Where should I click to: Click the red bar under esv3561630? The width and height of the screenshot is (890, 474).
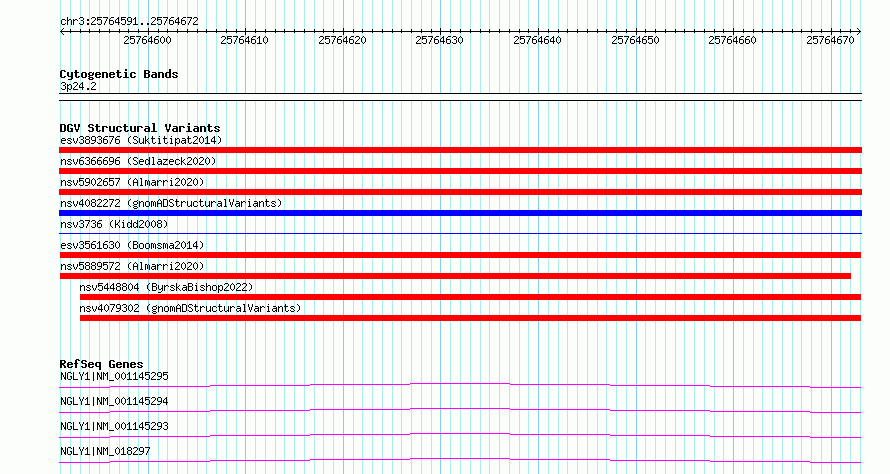click(460, 255)
